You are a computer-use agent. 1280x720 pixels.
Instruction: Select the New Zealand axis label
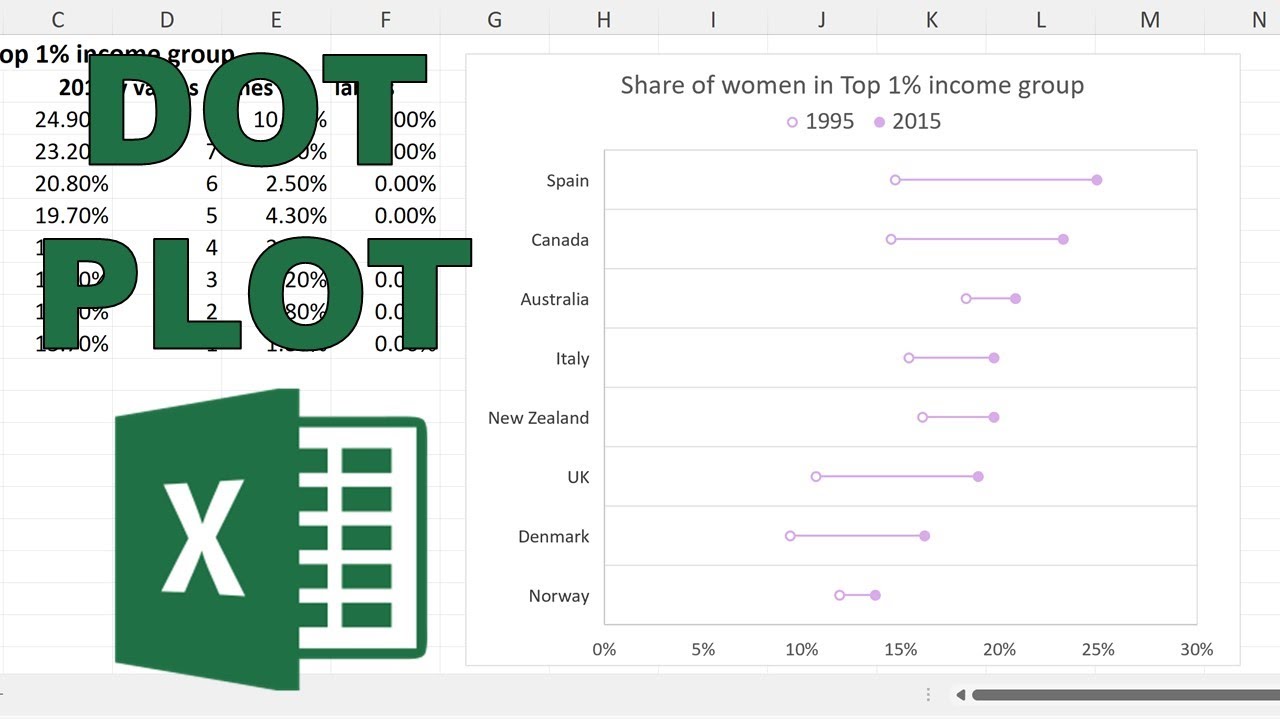(539, 418)
